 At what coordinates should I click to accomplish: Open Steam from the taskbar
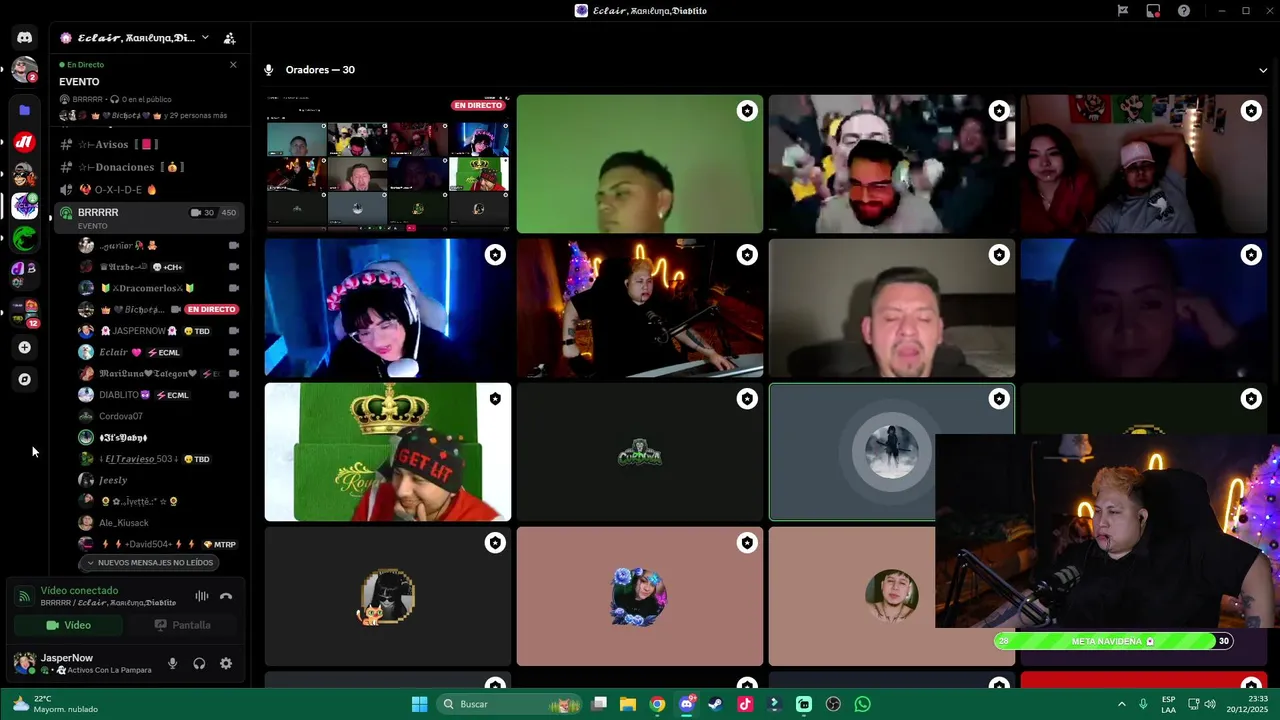pyautogui.click(x=715, y=704)
